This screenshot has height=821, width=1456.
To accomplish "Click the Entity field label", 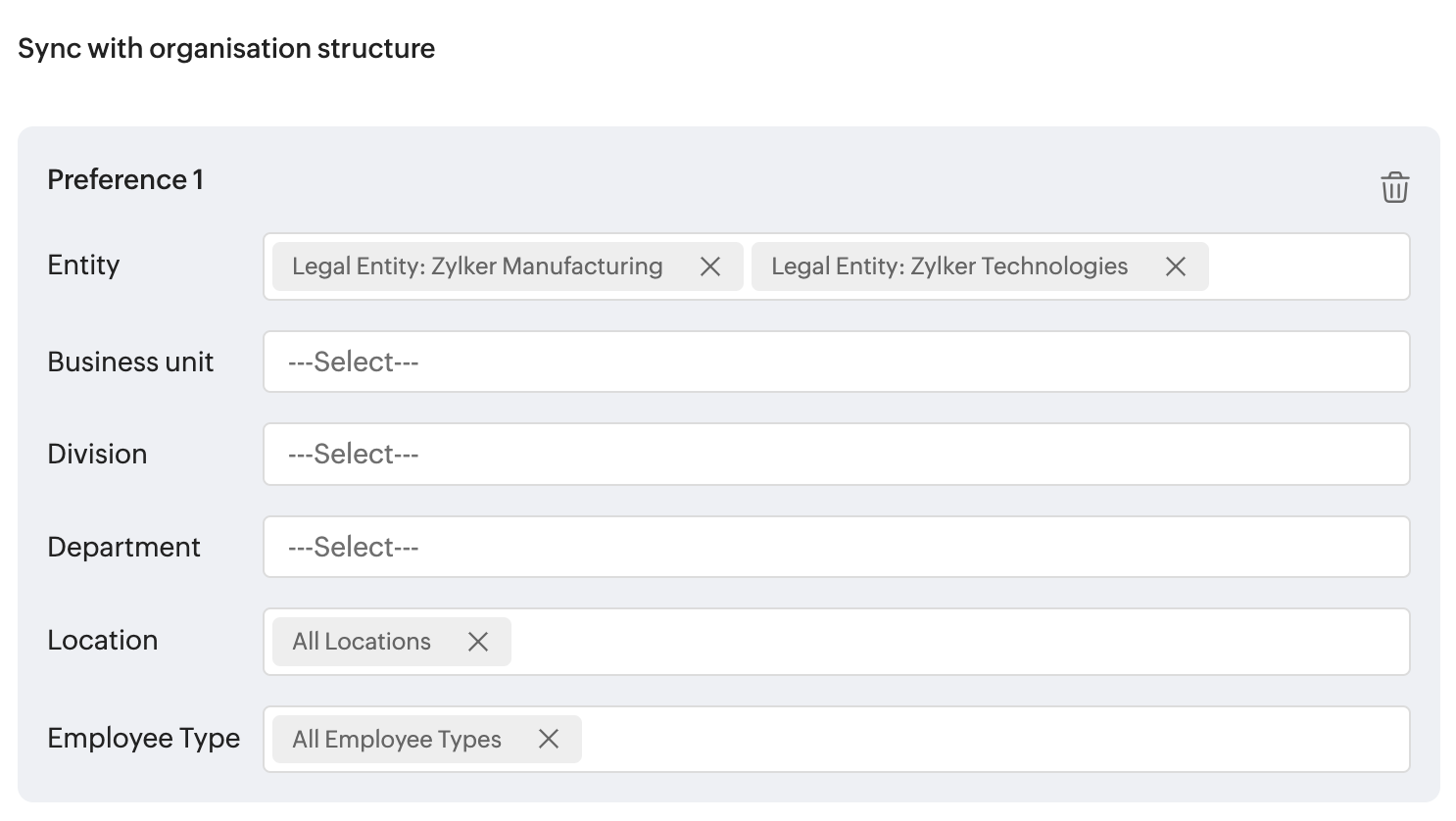I will pyautogui.click(x=83, y=265).
